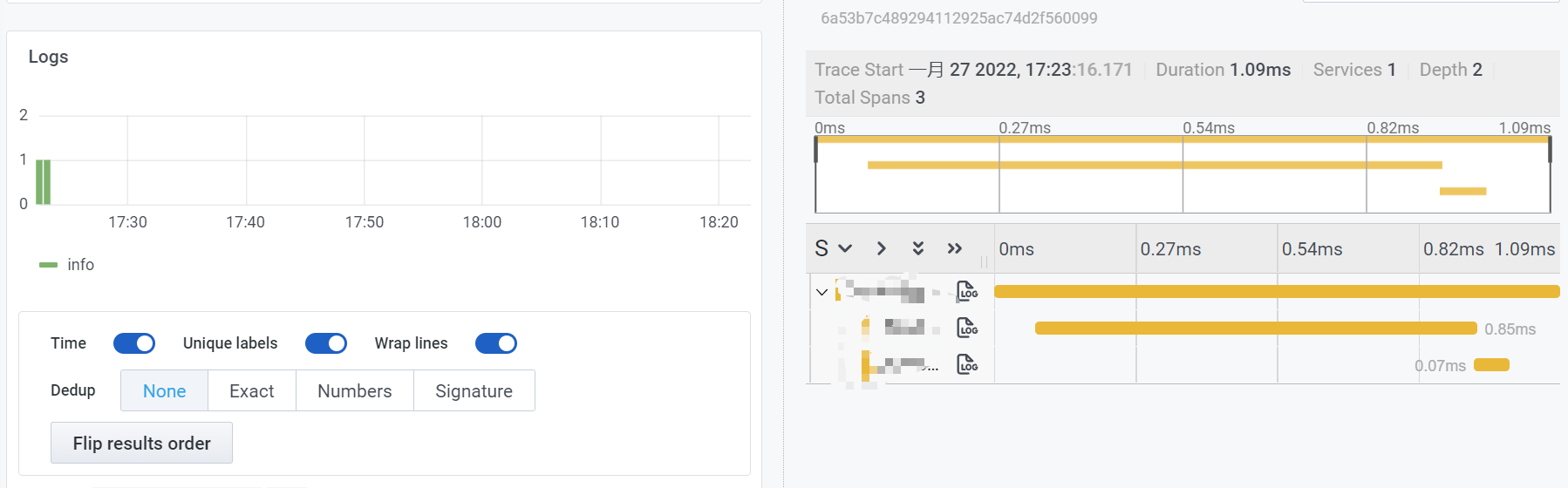
Task: Choose Exact dedup mode
Action: pos(251,391)
